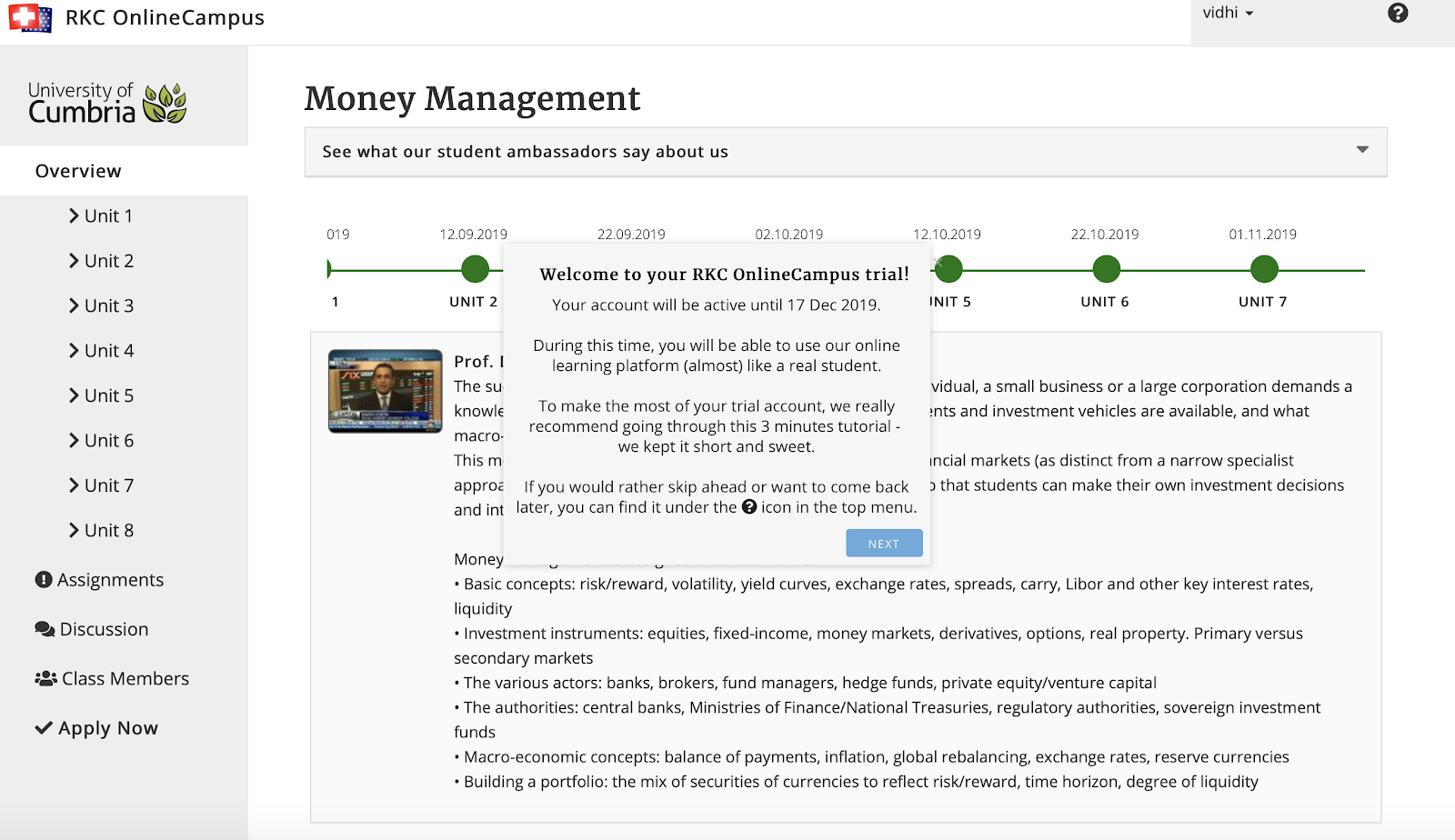The width and height of the screenshot is (1455, 840).
Task: Click the NEXT button in the welcome popup
Action: [884, 544]
